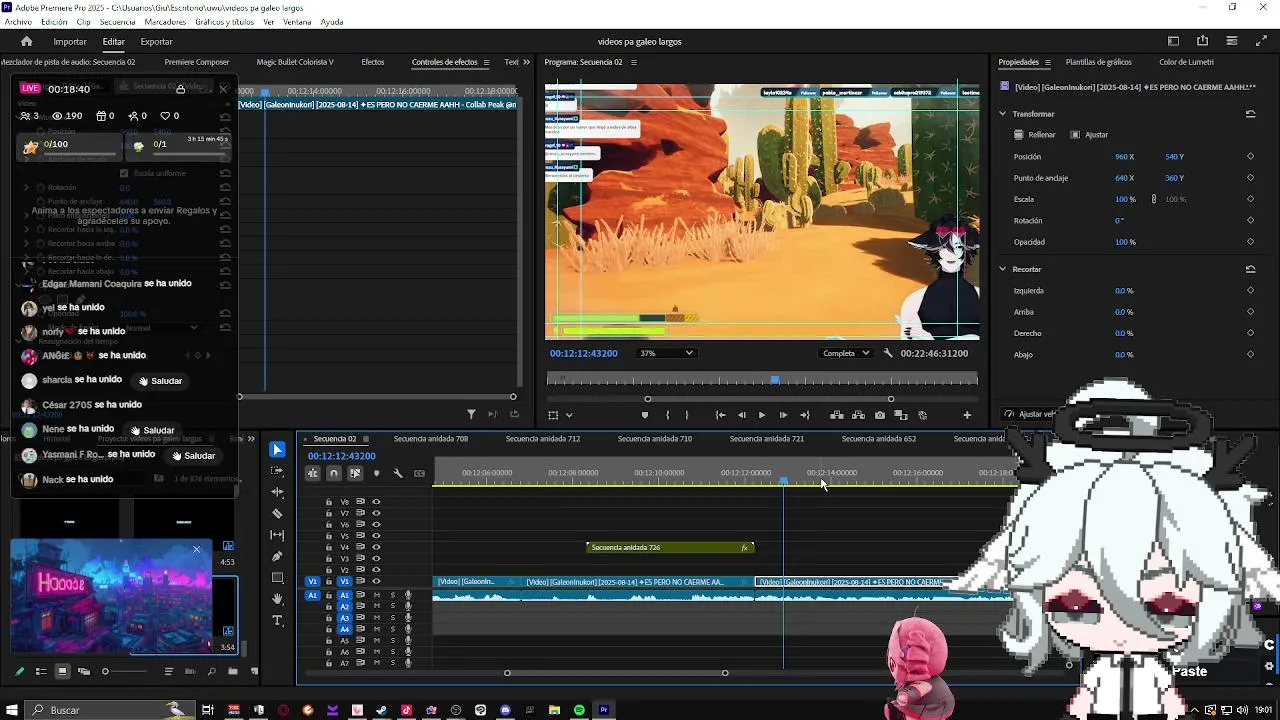Open Program monitor settings wrench
This screenshot has height=720, width=1280.
[888, 353]
